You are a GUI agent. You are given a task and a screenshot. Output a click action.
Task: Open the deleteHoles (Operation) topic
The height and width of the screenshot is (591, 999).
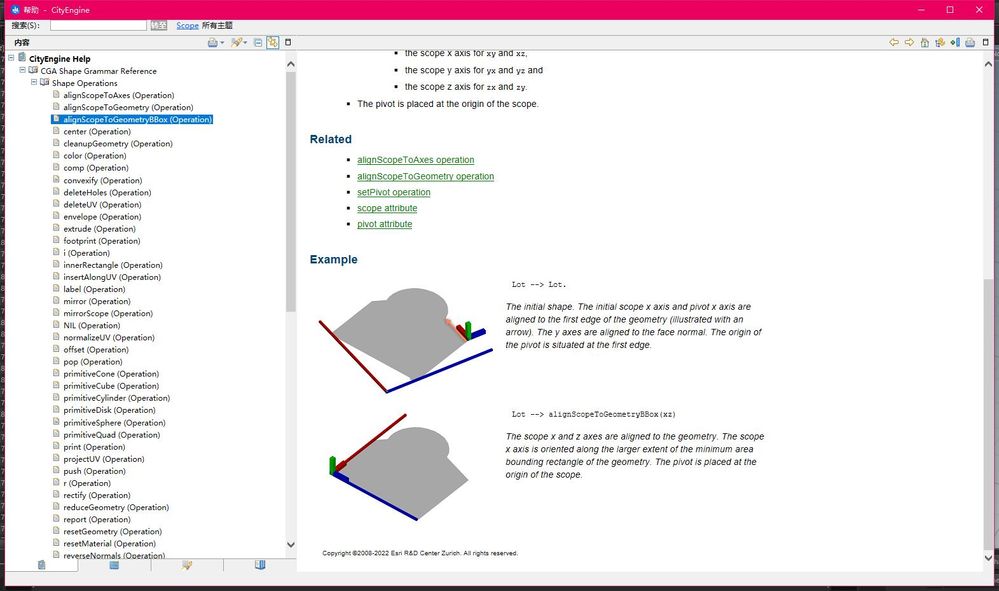click(x=107, y=193)
